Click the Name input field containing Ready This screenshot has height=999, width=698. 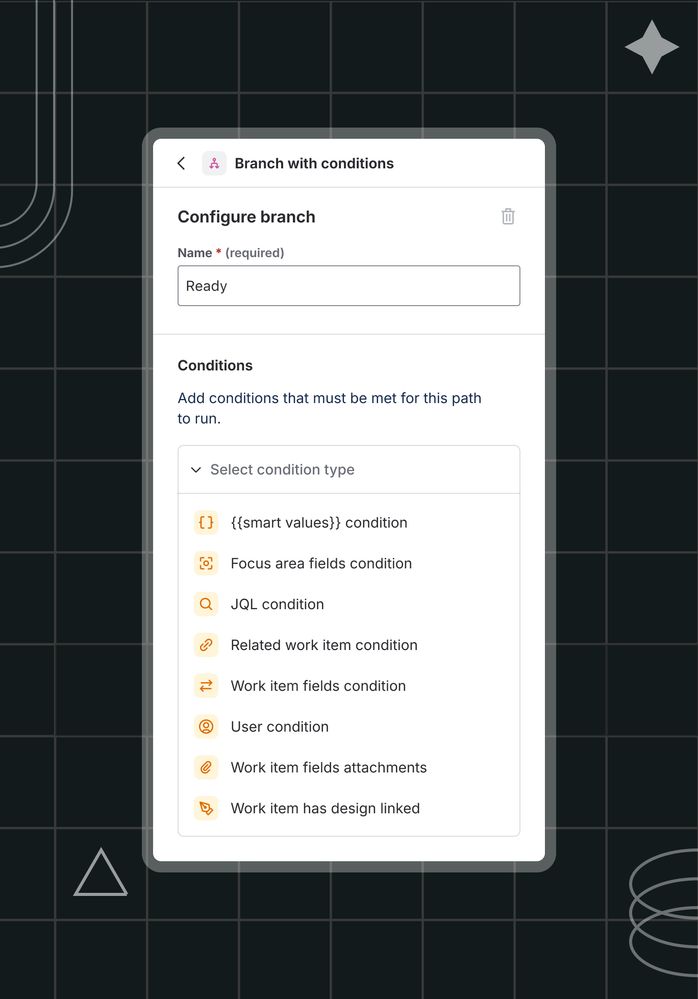349,285
